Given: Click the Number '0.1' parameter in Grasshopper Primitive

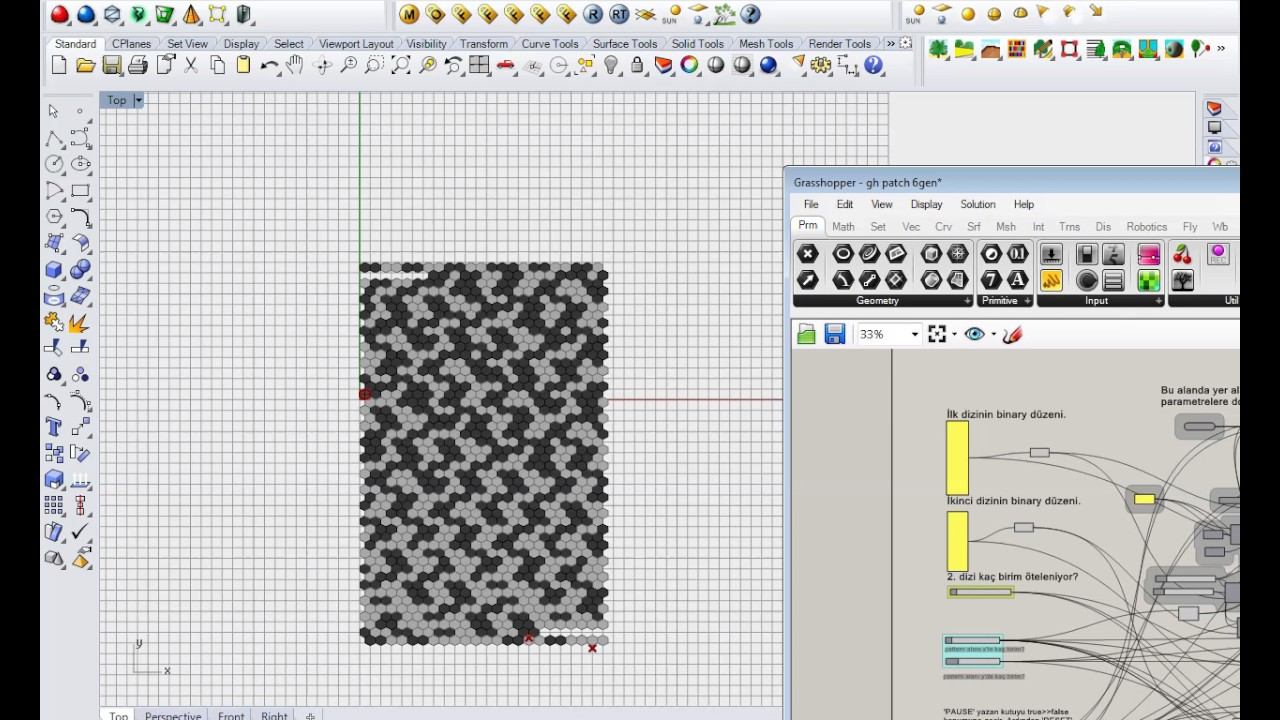Looking at the screenshot, I should (x=1017, y=254).
